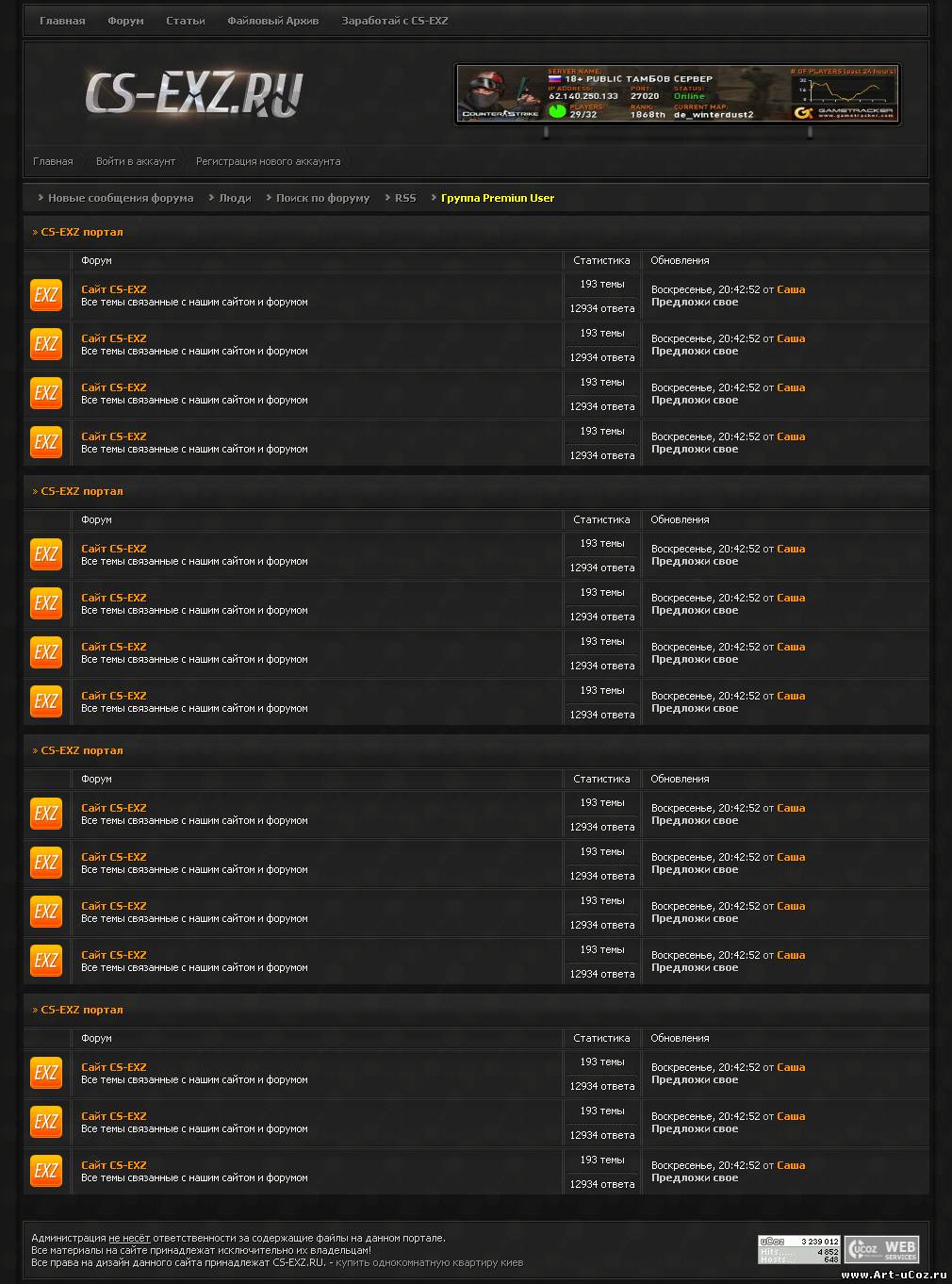
Task: Open Главная in the top menu bar
Action: pos(62,21)
